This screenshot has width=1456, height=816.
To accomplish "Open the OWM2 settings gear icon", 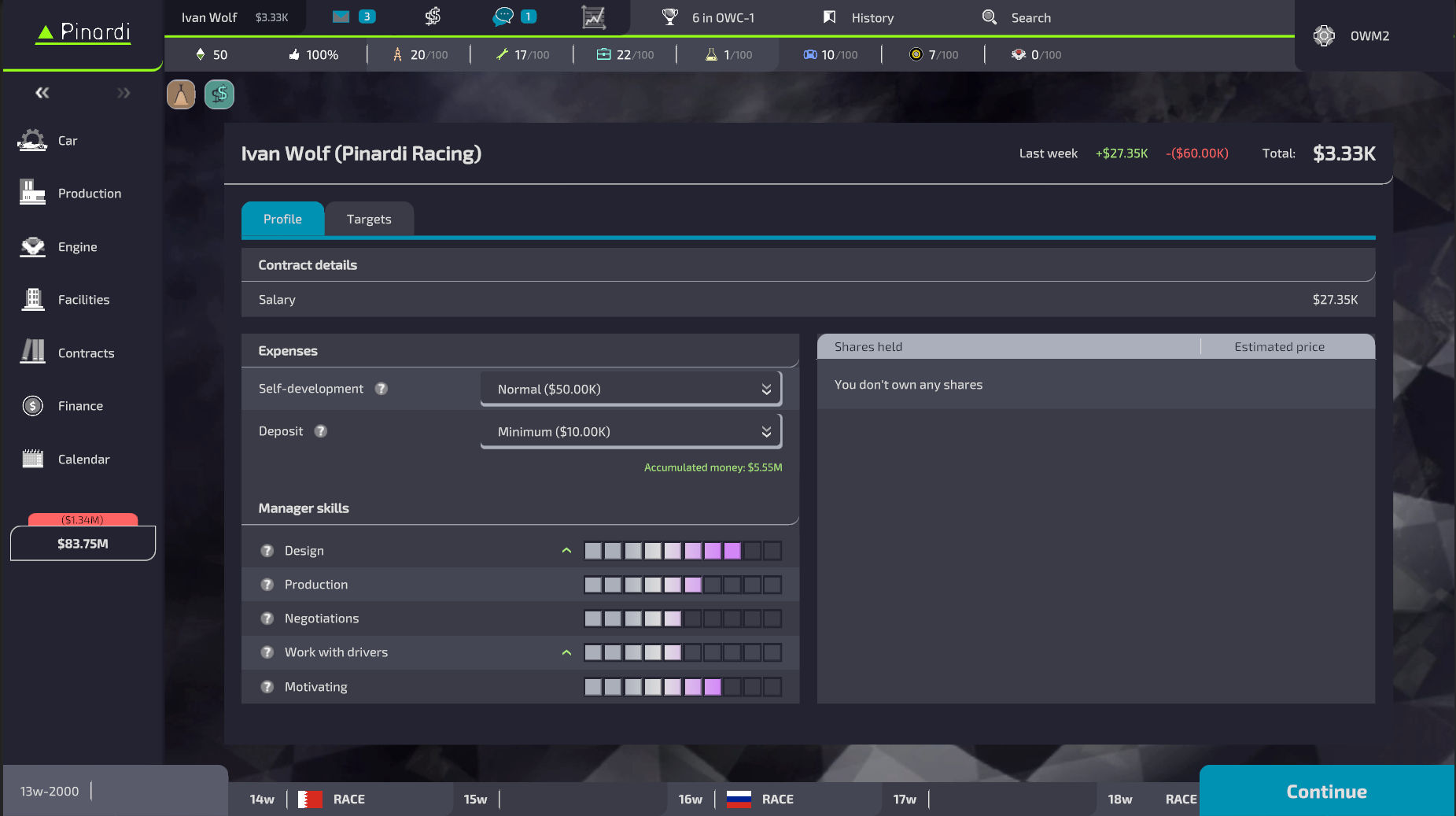I will pyautogui.click(x=1325, y=35).
